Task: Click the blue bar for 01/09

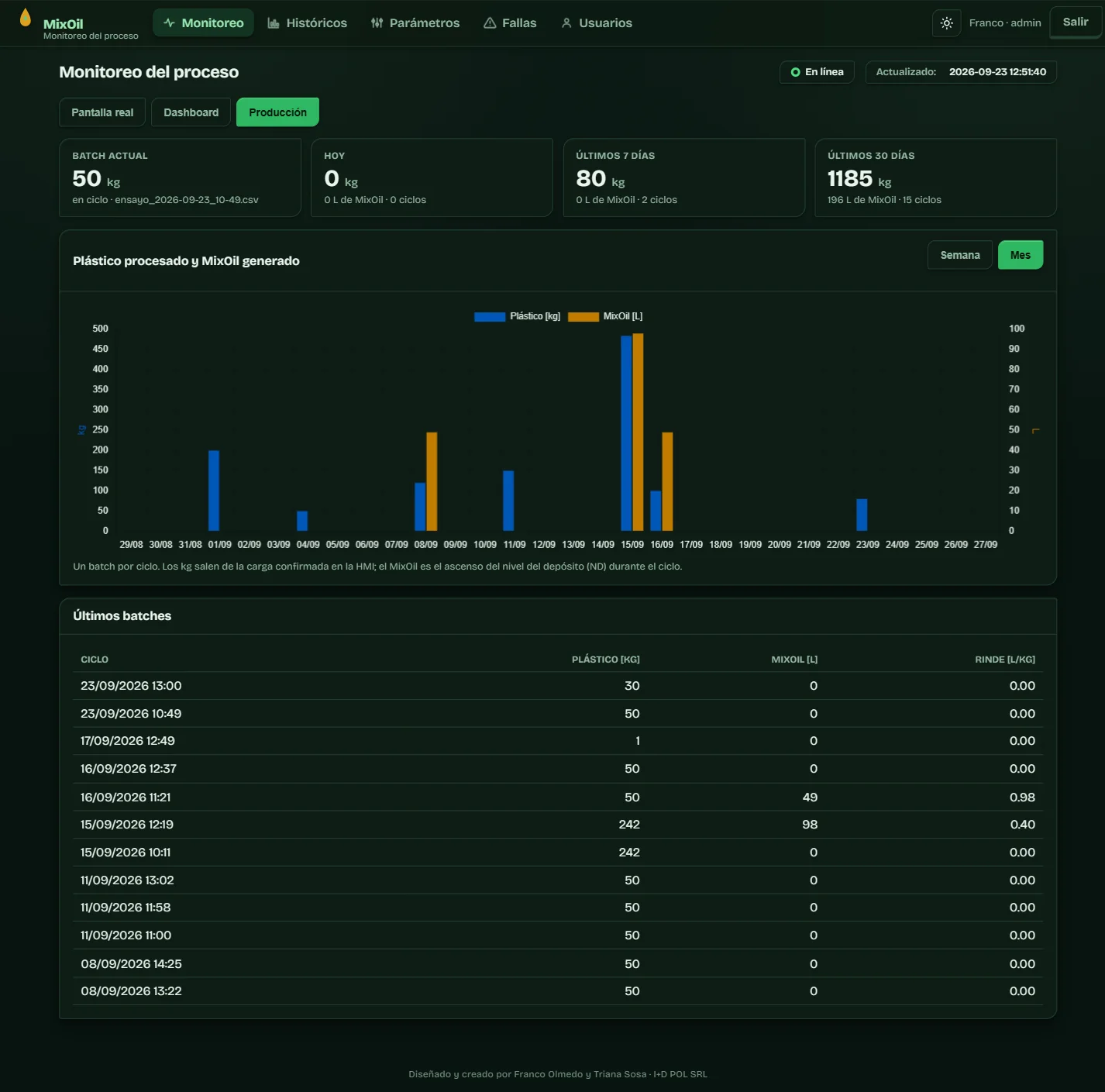Action: 214,491
